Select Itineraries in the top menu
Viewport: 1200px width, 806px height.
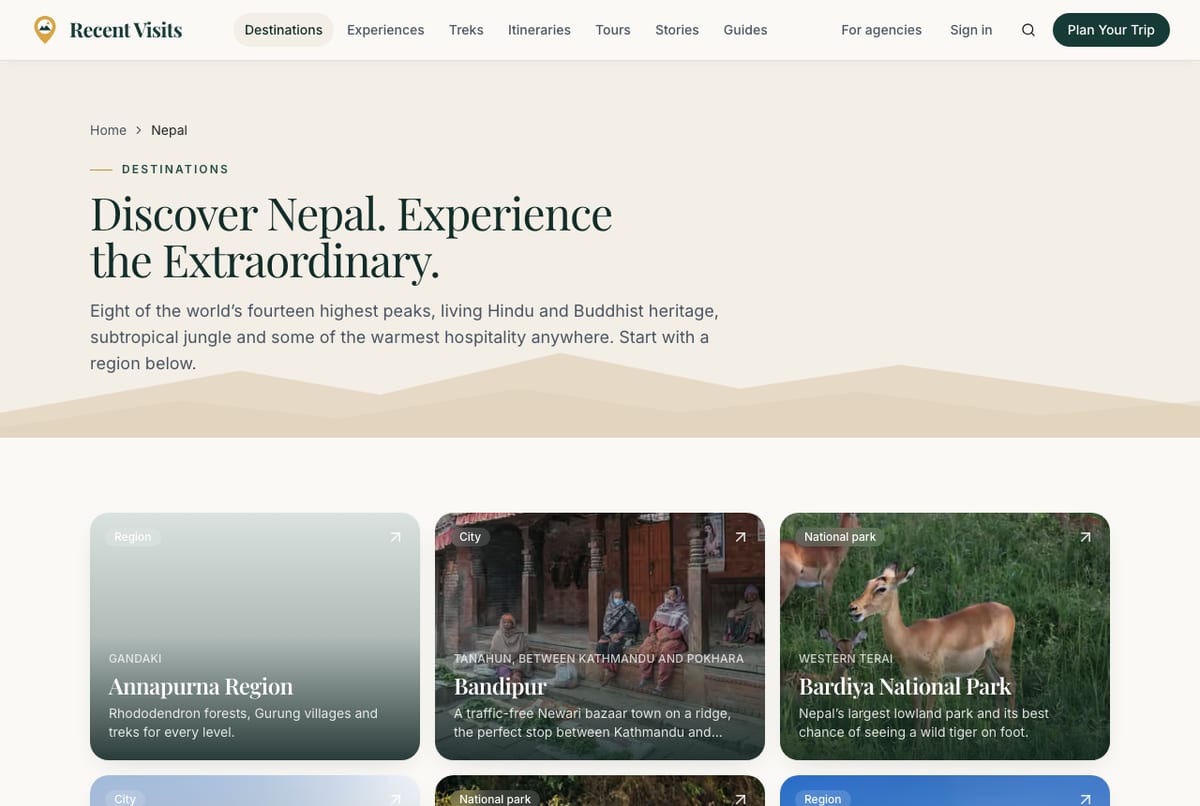tap(539, 30)
